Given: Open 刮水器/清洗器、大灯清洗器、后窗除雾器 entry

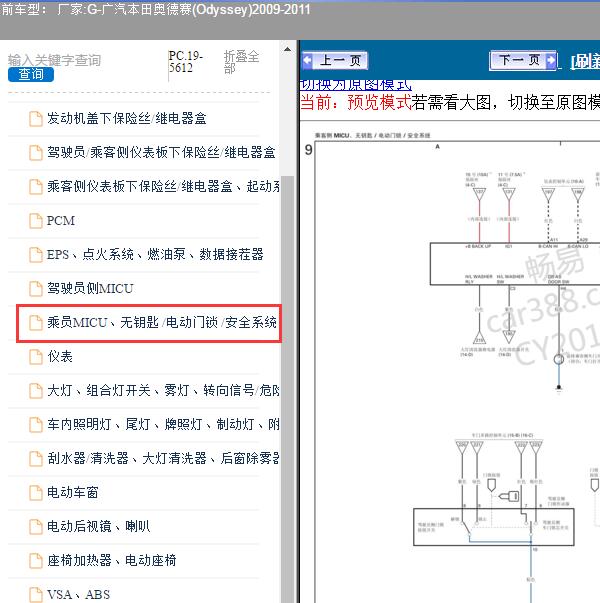Looking at the screenshot, I should pyautogui.click(x=163, y=458).
